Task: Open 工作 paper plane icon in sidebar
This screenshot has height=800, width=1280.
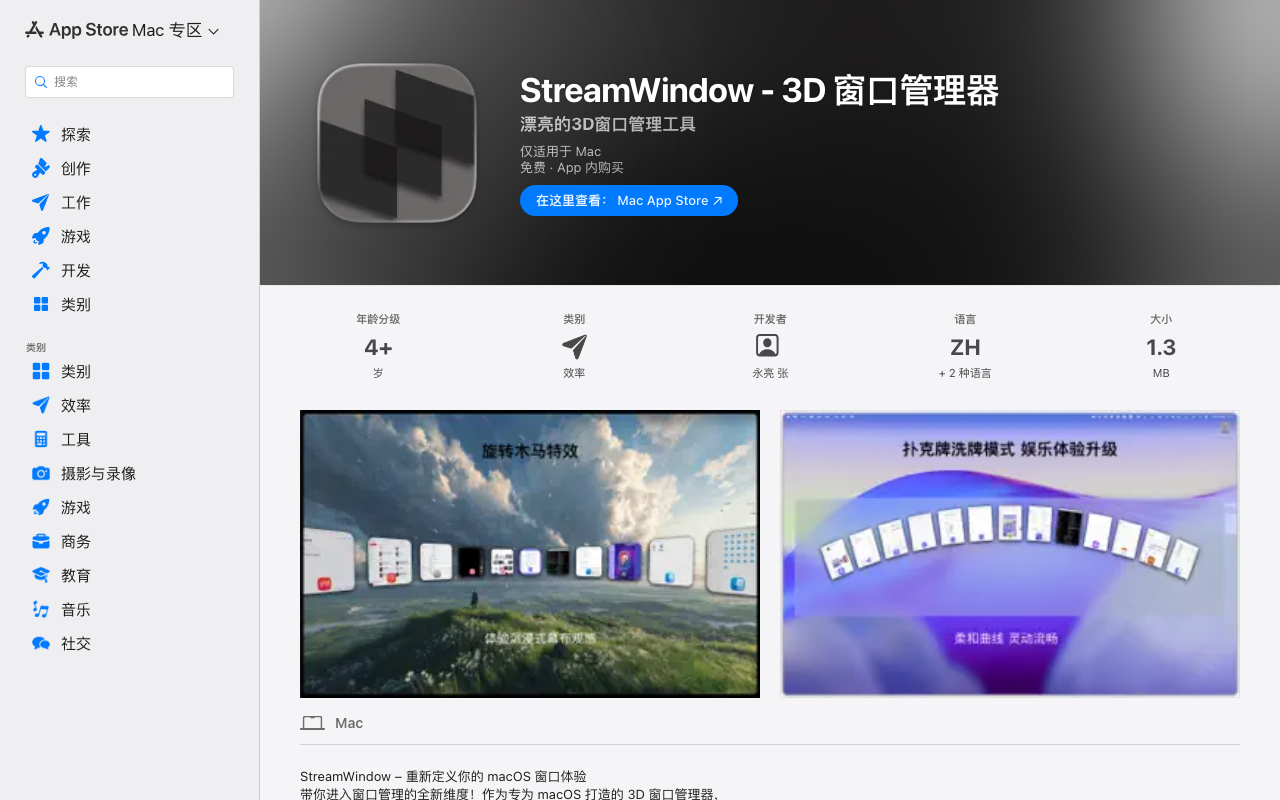Action: tap(41, 202)
